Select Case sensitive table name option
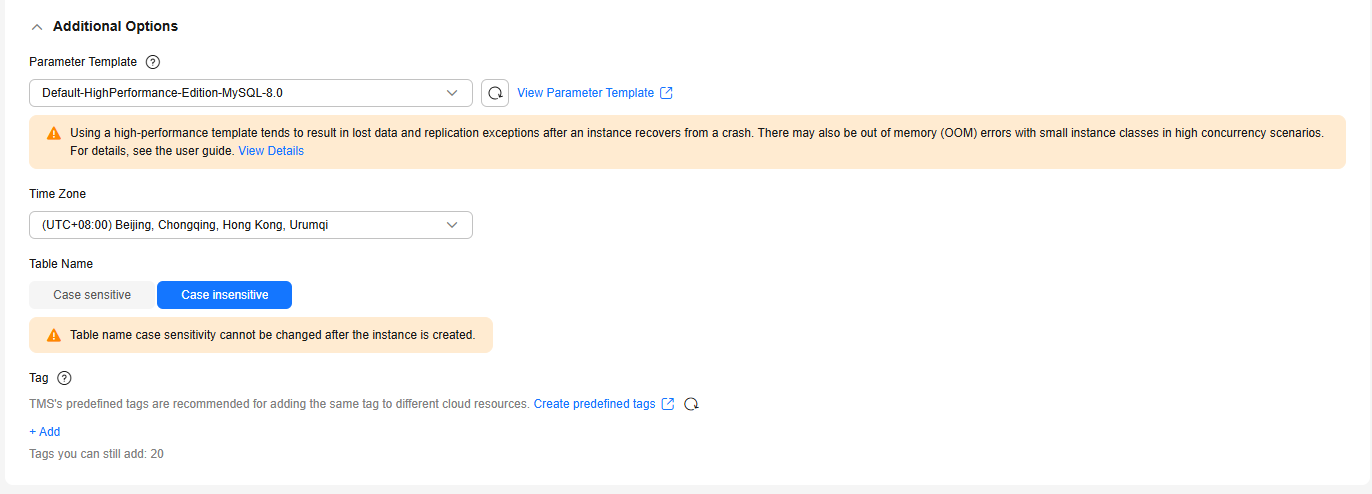This screenshot has height=494, width=1372. coord(92,295)
